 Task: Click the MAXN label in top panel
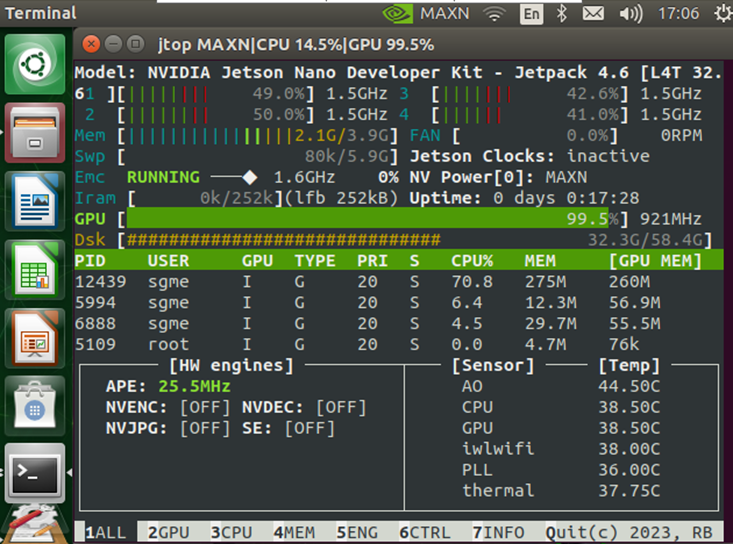coord(445,14)
